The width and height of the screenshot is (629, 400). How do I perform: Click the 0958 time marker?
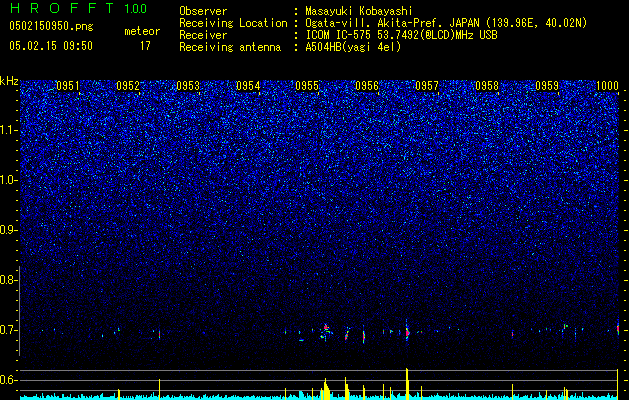[487, 86]
